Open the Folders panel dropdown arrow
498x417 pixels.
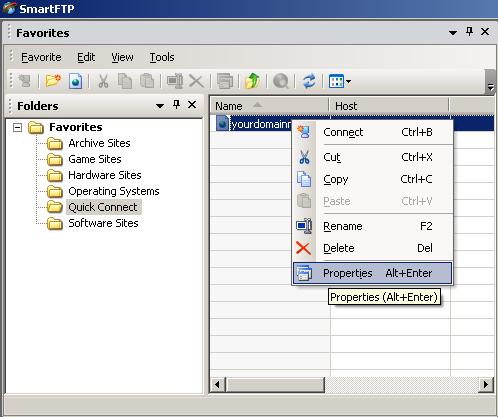pos(160,106)
